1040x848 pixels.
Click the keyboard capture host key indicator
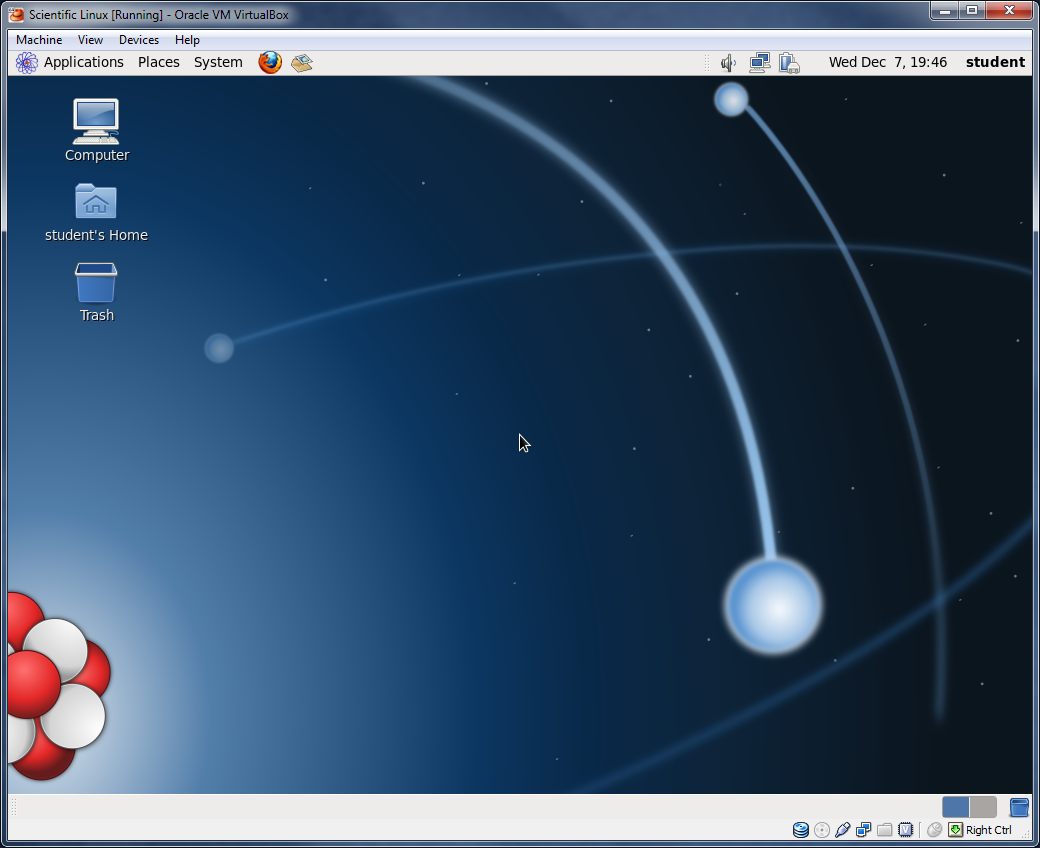(x=955, y=830)
